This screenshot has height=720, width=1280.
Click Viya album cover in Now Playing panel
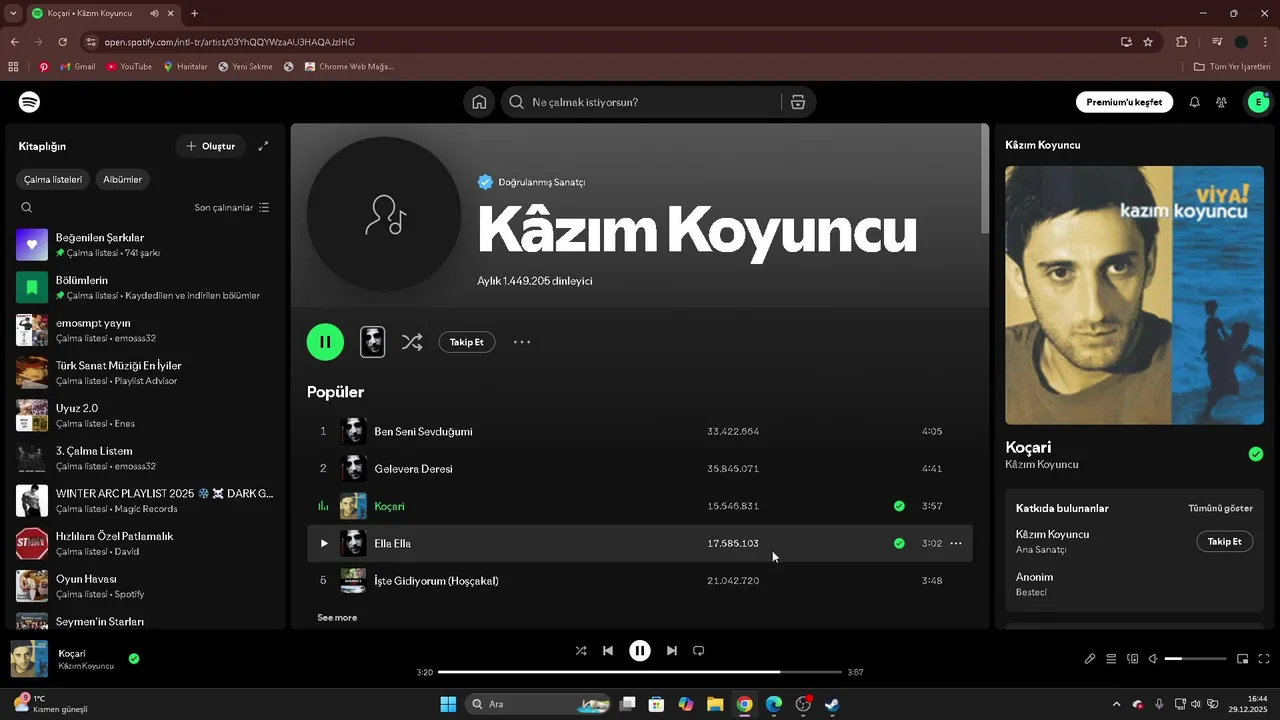pos(1133,295)
